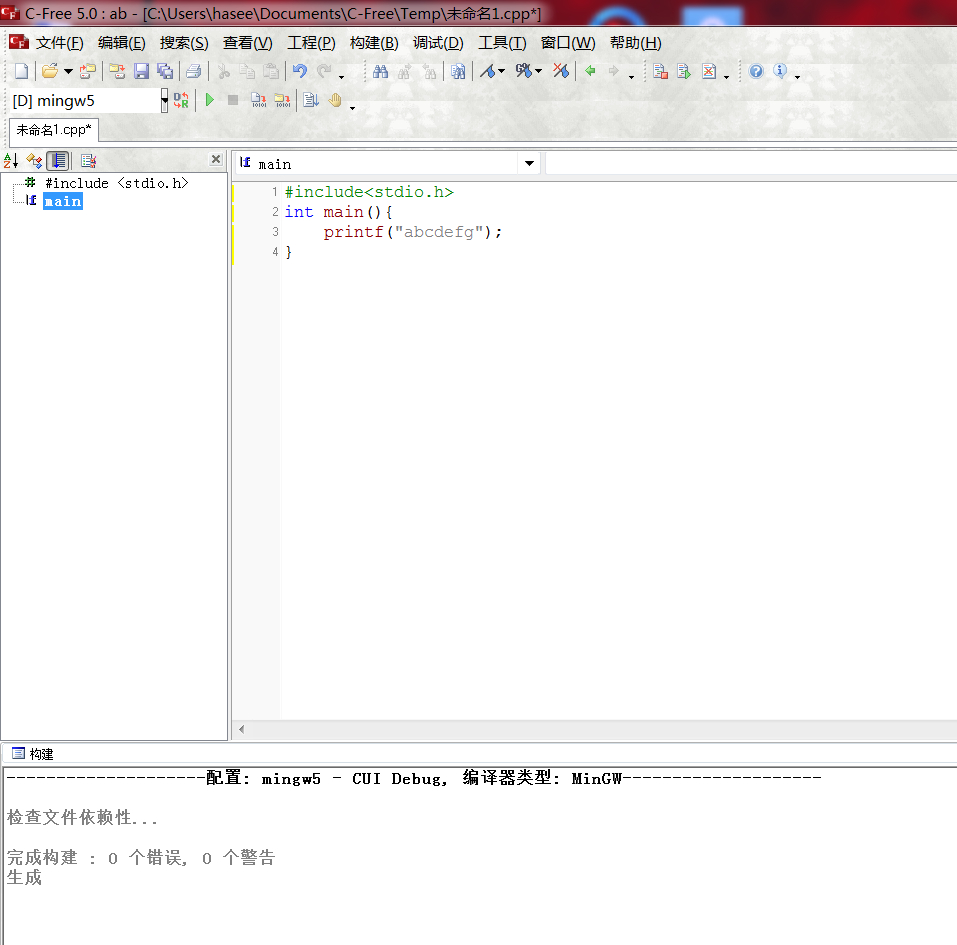This screenshot has height=945, width=957.
Task: Close the symbol side panel
Action: (215, 159)
